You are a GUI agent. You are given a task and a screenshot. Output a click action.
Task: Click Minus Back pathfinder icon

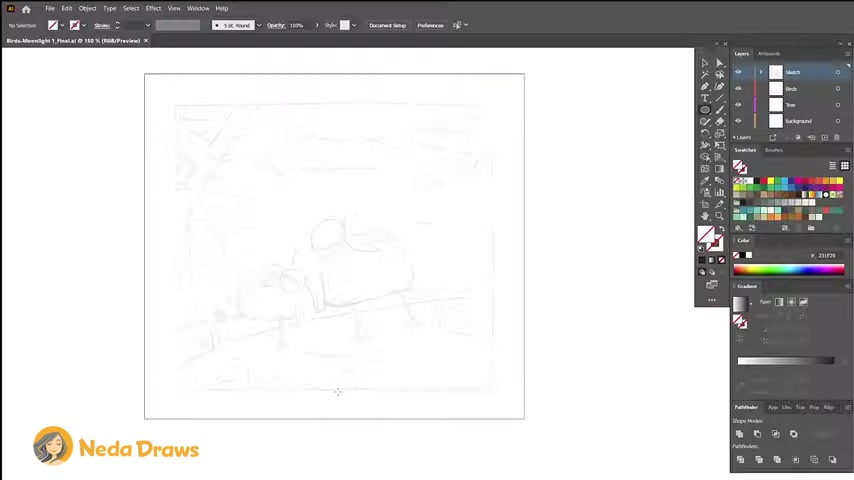coord(832,459)
